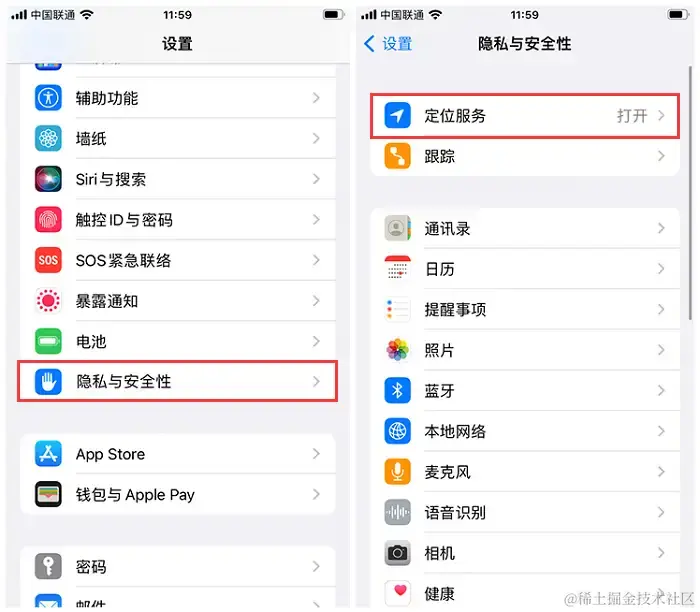Tap the Bluetooth (蓝牙) icon
700x612 pixels.
point(397,391)
